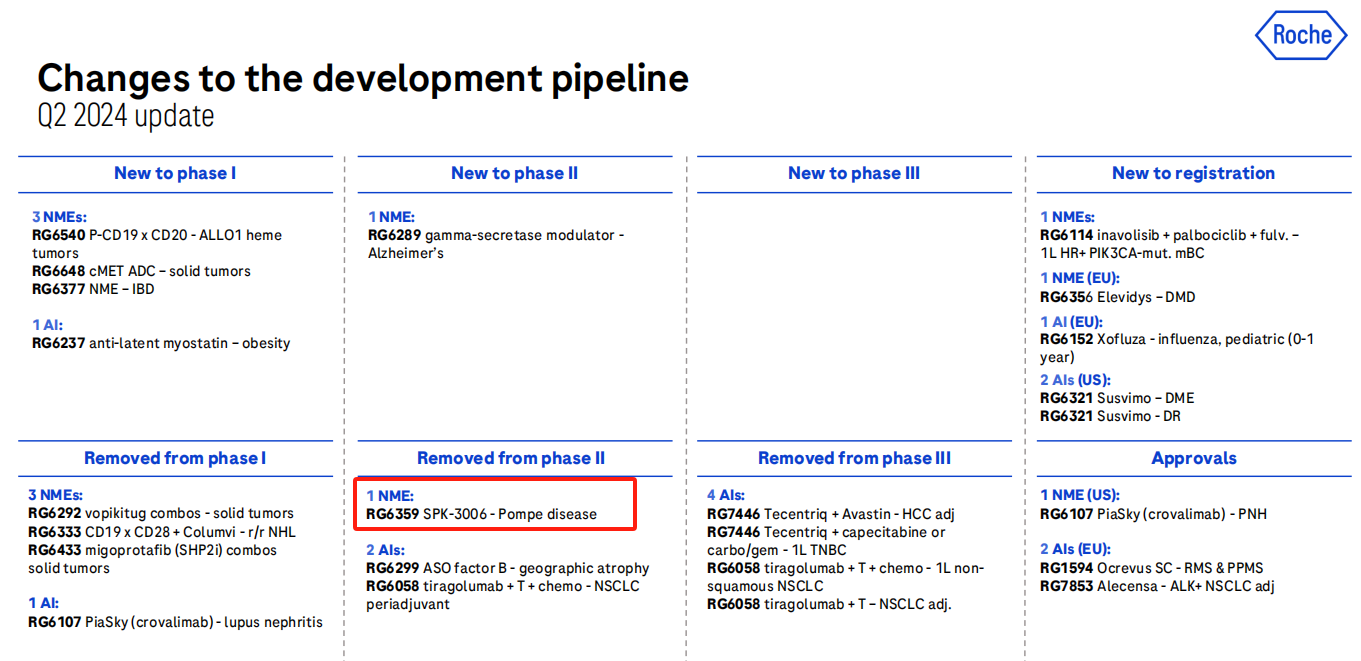Select RG6377 NME – IBD entry

93,289
